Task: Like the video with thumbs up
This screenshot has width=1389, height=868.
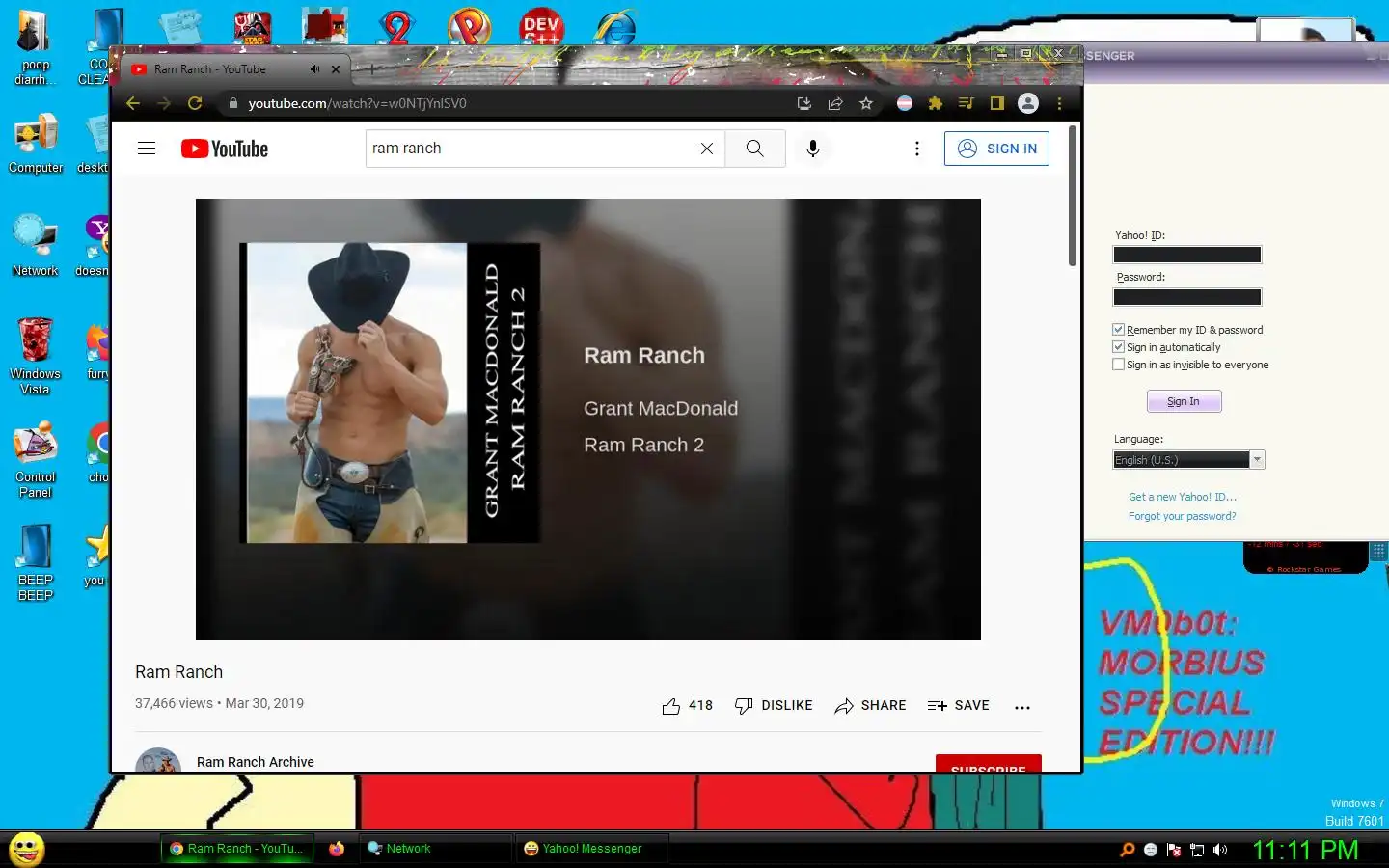Action: coord(671,706)
